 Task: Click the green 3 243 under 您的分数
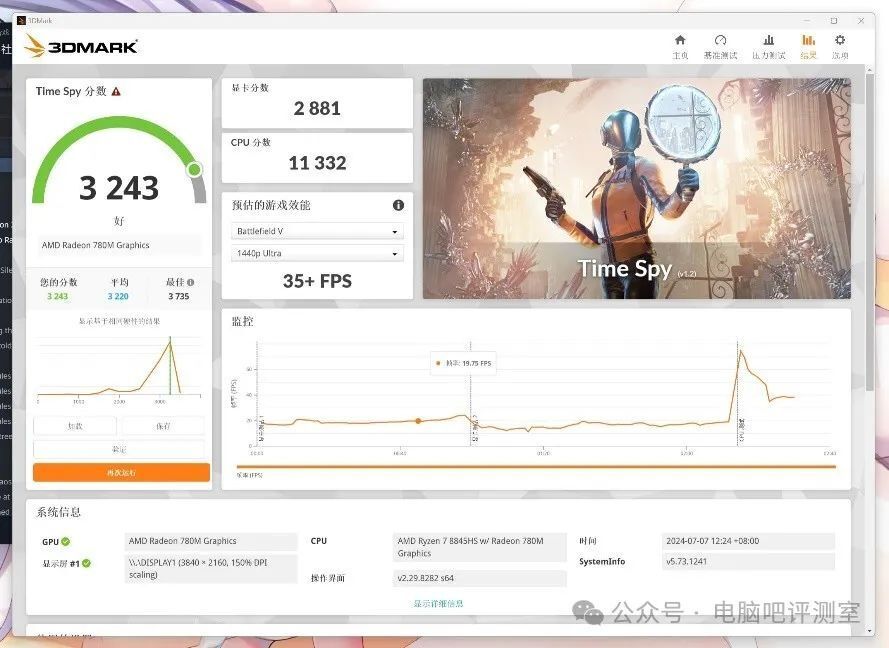[x=57, y=297]
